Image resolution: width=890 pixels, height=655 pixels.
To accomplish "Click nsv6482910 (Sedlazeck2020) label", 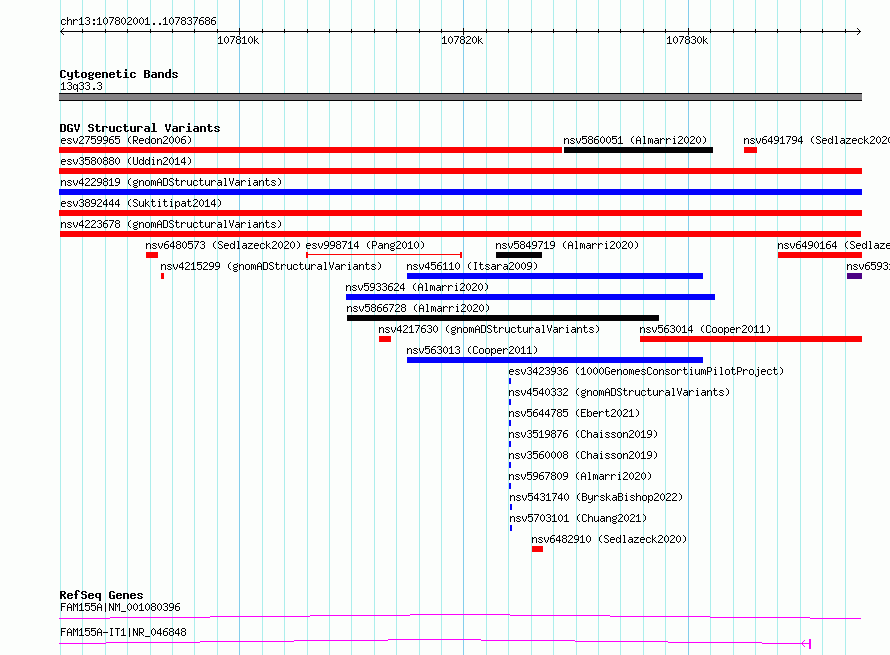I will point(609,539).
